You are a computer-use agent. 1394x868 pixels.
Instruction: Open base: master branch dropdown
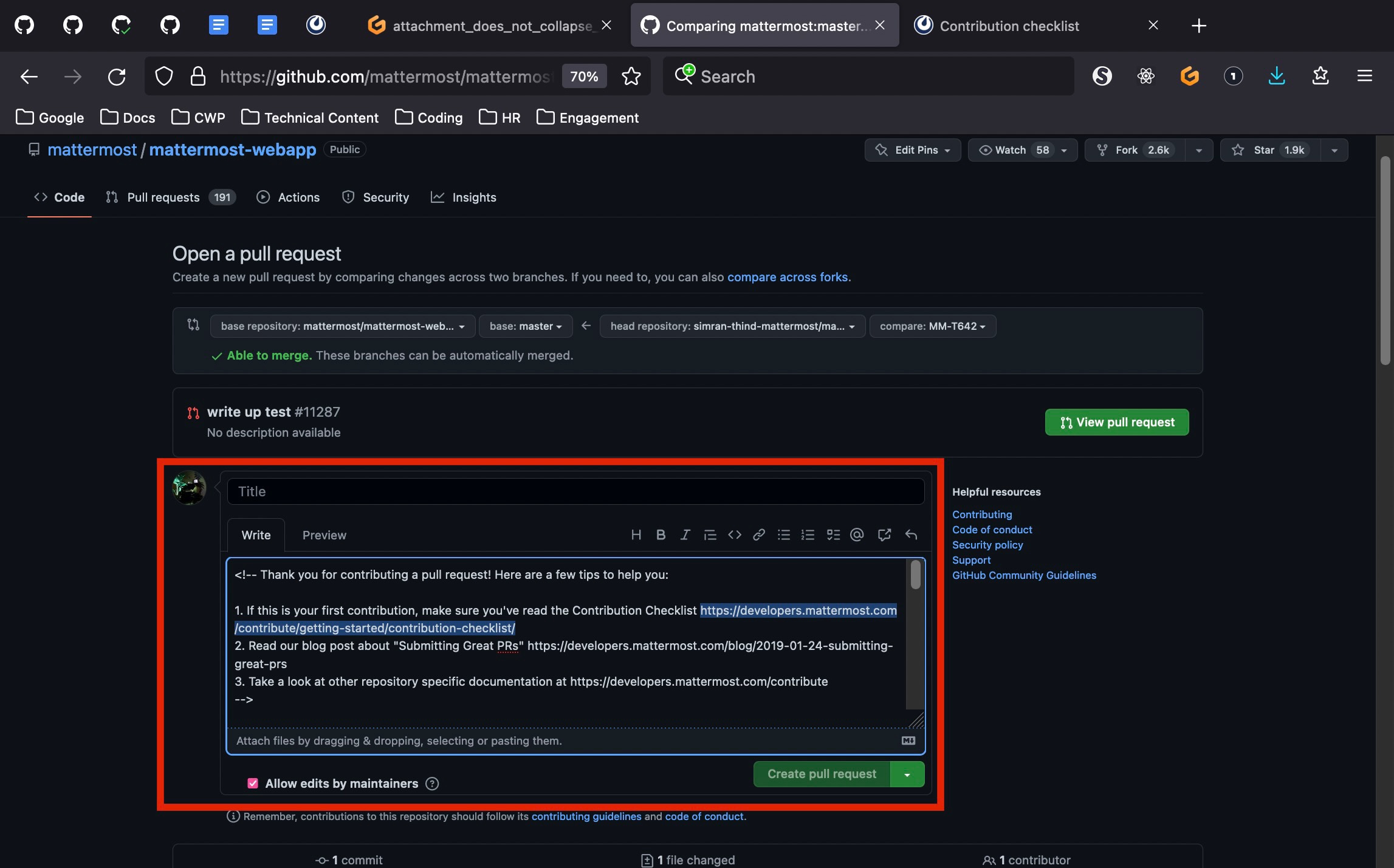pyautogui.click(x=526, y=326)
